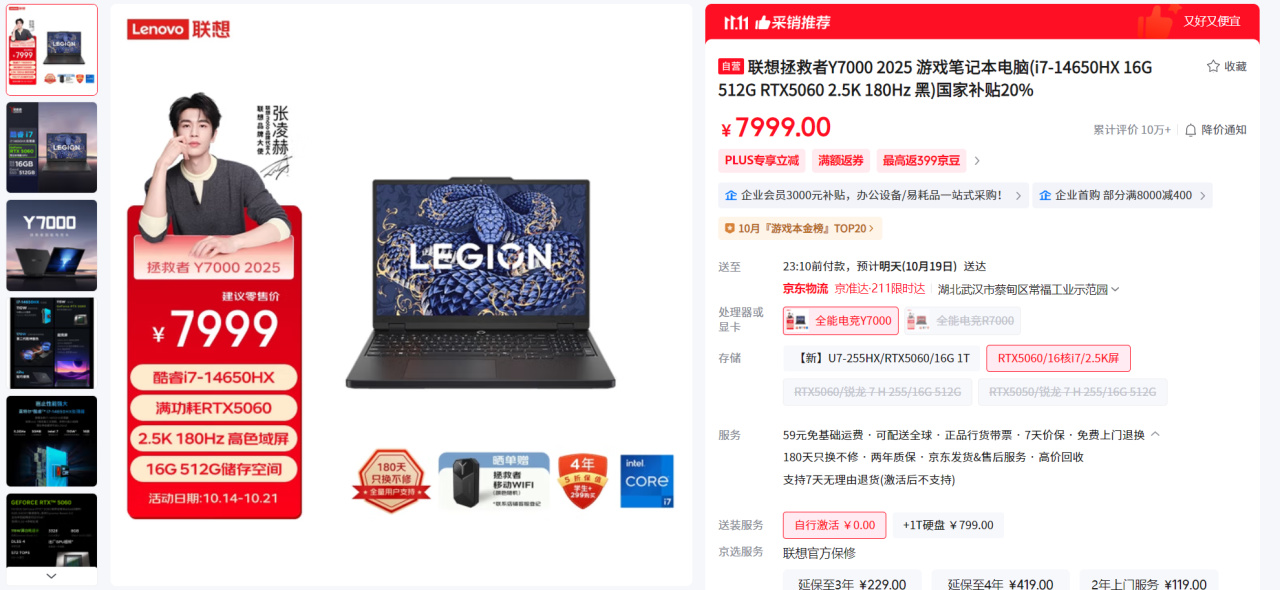
Task: Show more thumbnails with the down chevron
Action: tap(52, 576)
